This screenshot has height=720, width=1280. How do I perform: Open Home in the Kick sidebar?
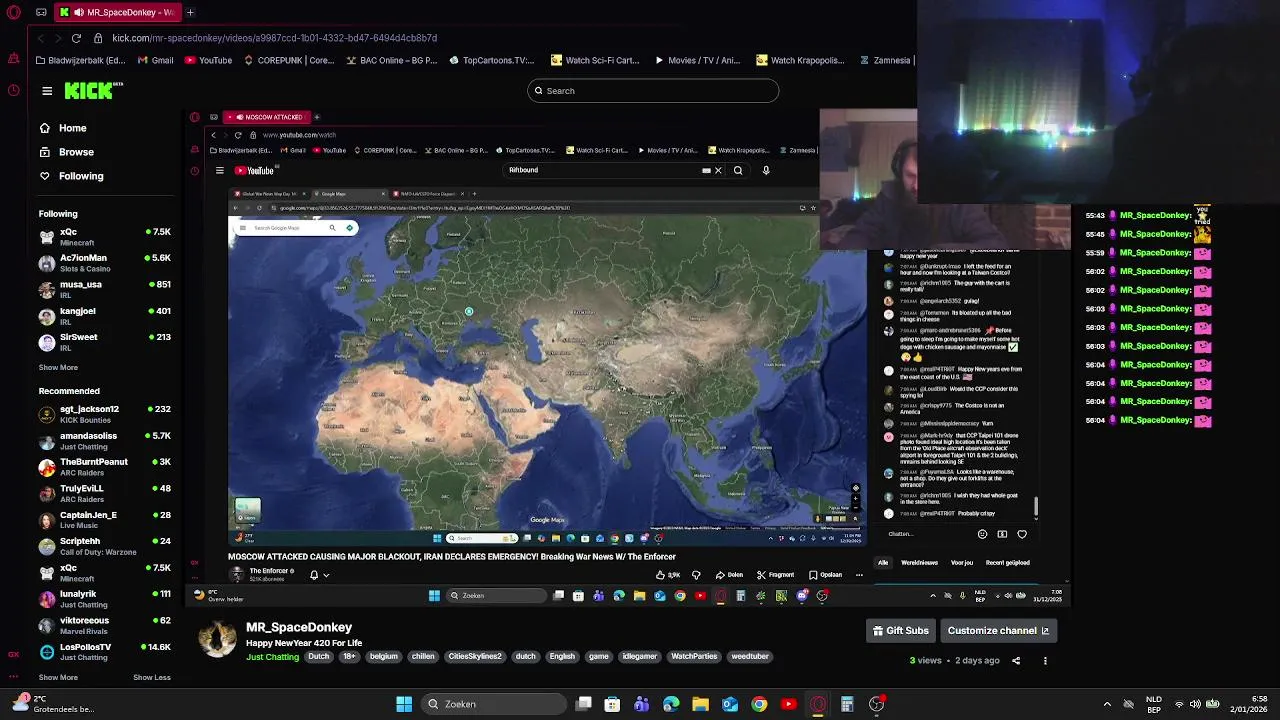(63, 128)
